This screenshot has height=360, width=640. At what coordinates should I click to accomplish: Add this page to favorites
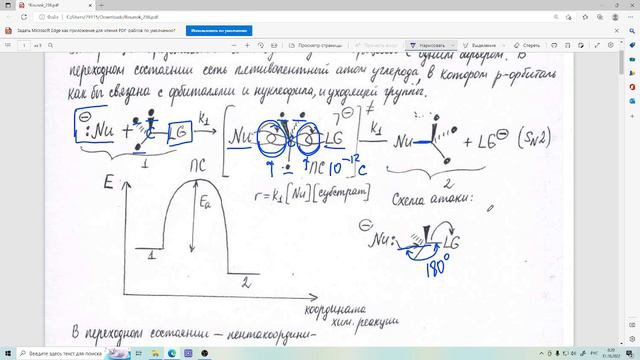point(569,17)
